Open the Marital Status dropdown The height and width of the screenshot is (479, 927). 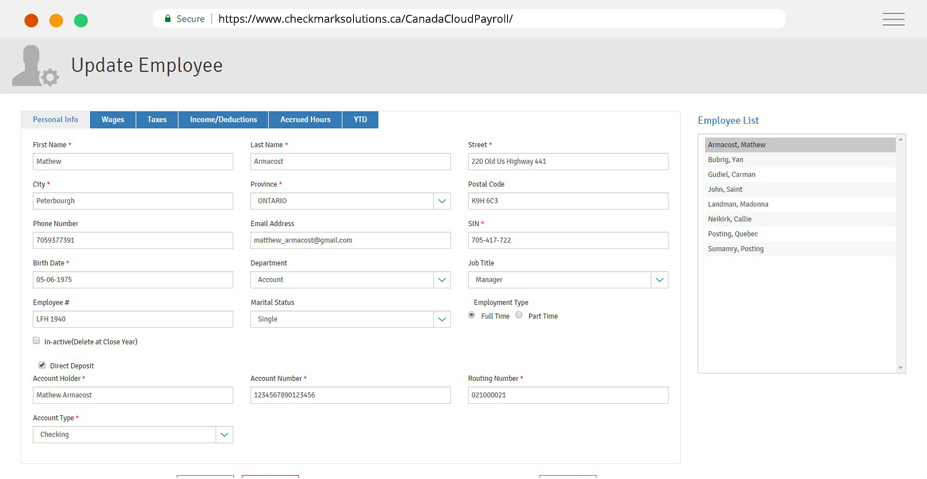(x=442, y=320)
